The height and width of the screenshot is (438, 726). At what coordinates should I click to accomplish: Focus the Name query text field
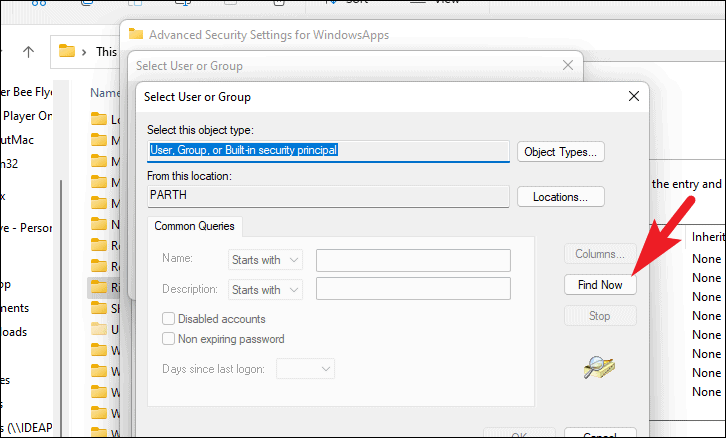(x=413, y=260)
